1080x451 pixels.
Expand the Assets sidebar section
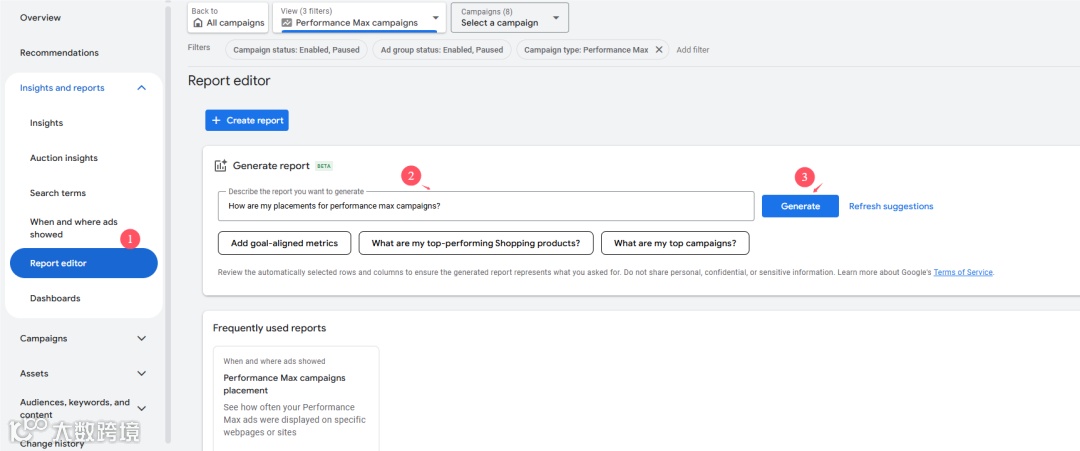(x=142, y=374)
